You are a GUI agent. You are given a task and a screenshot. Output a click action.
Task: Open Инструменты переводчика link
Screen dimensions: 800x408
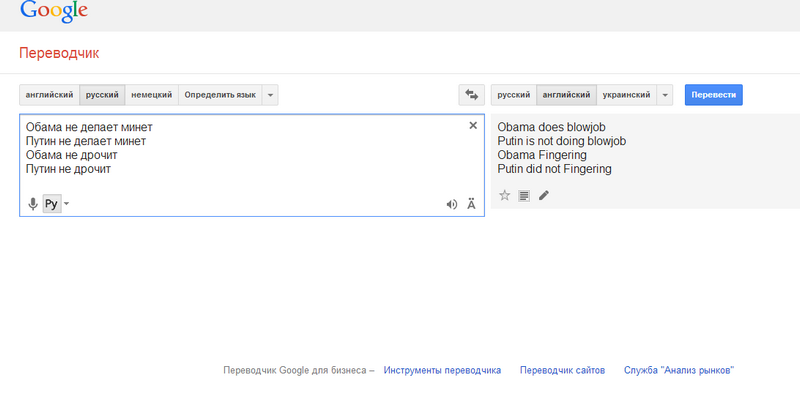442,370
